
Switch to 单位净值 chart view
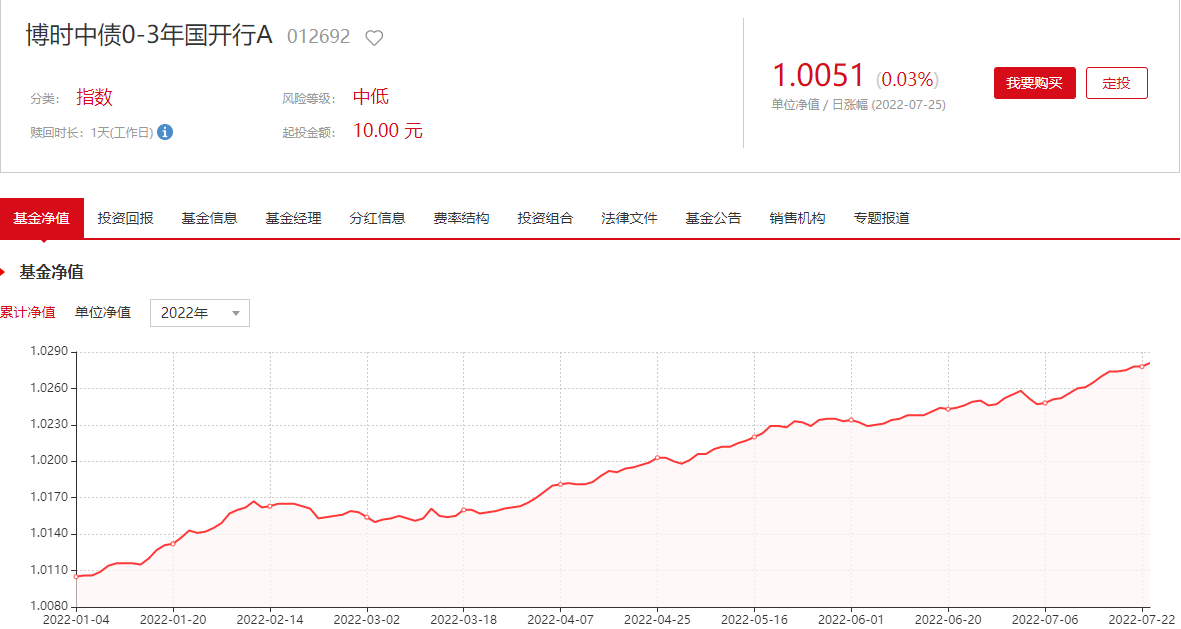click(103, 313)
